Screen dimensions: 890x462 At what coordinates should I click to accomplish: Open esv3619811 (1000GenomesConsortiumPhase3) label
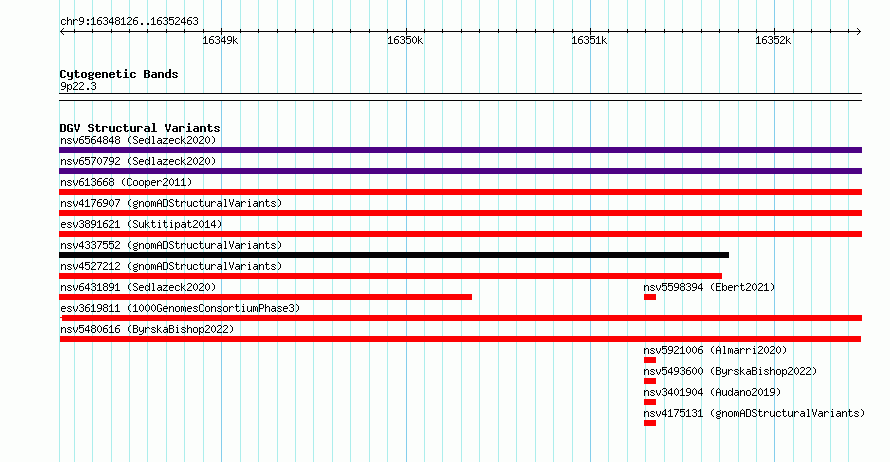pos(180,308)
